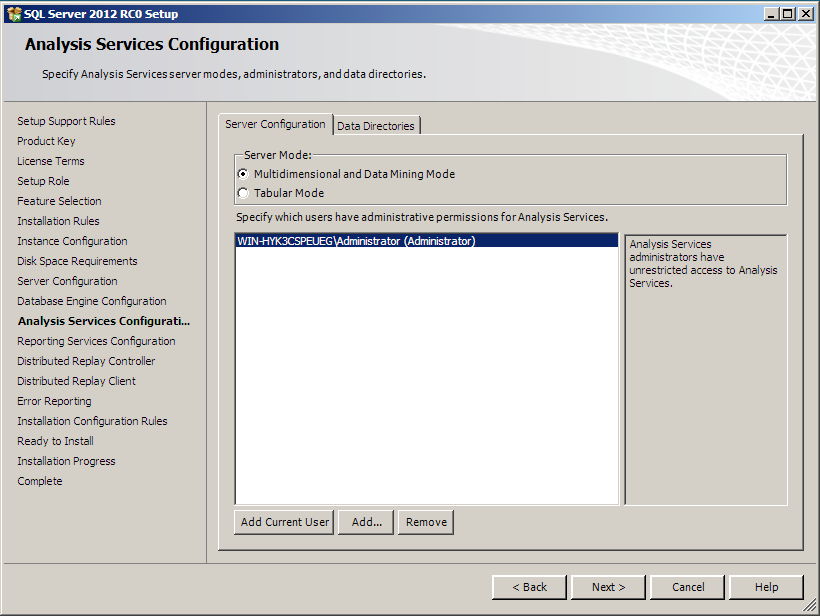Maximize the setup window

pos(788,14)
